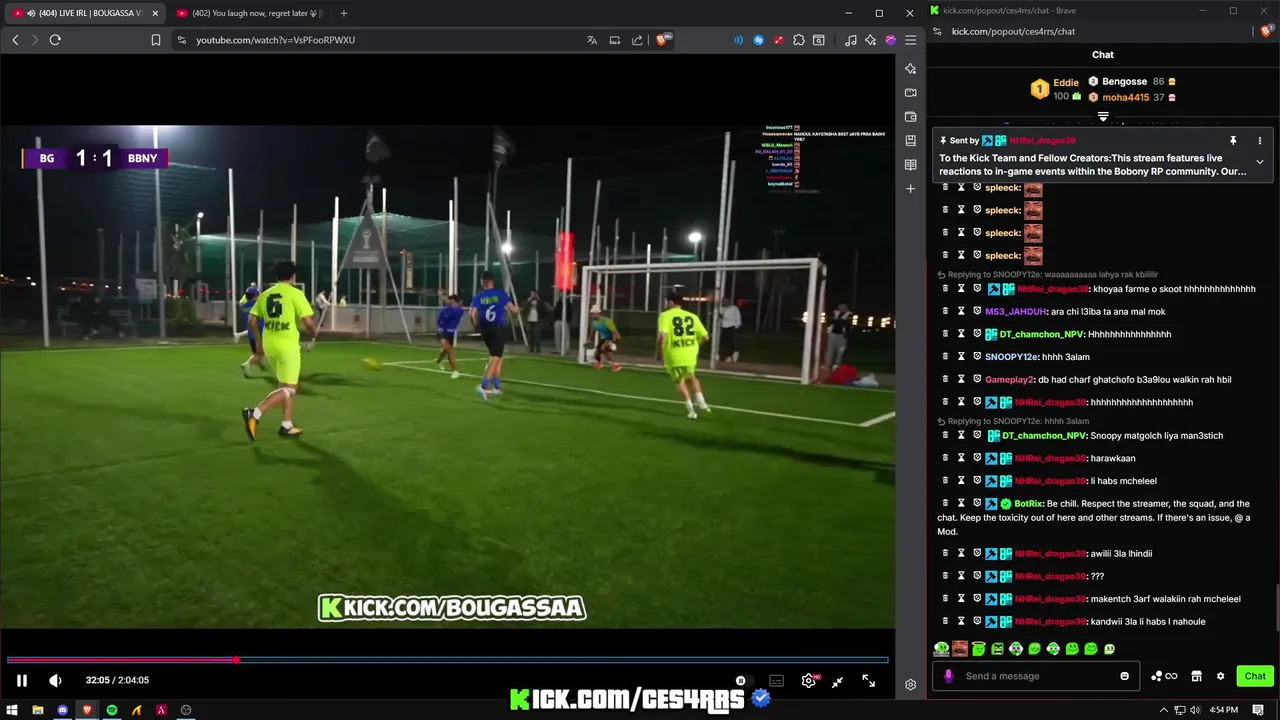
Task: Click the Send a message field
Action: point(1038,676)
